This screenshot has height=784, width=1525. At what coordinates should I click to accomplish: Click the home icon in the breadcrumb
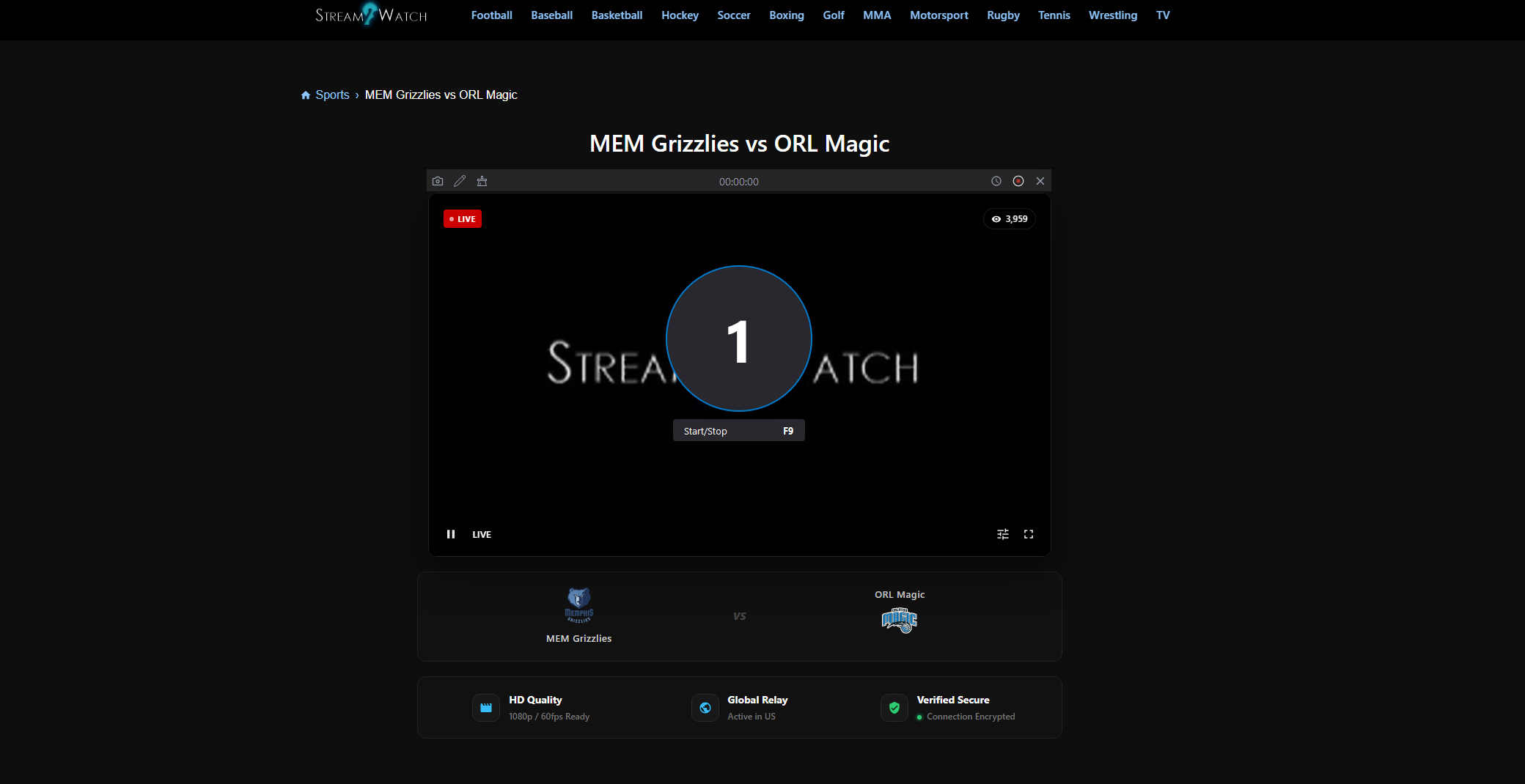coord(305,95)
